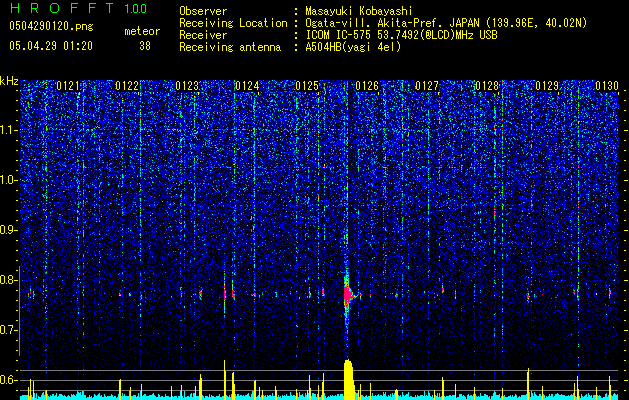Click the Receiving antenna label
629x400 pixels.
click(230, 47)
